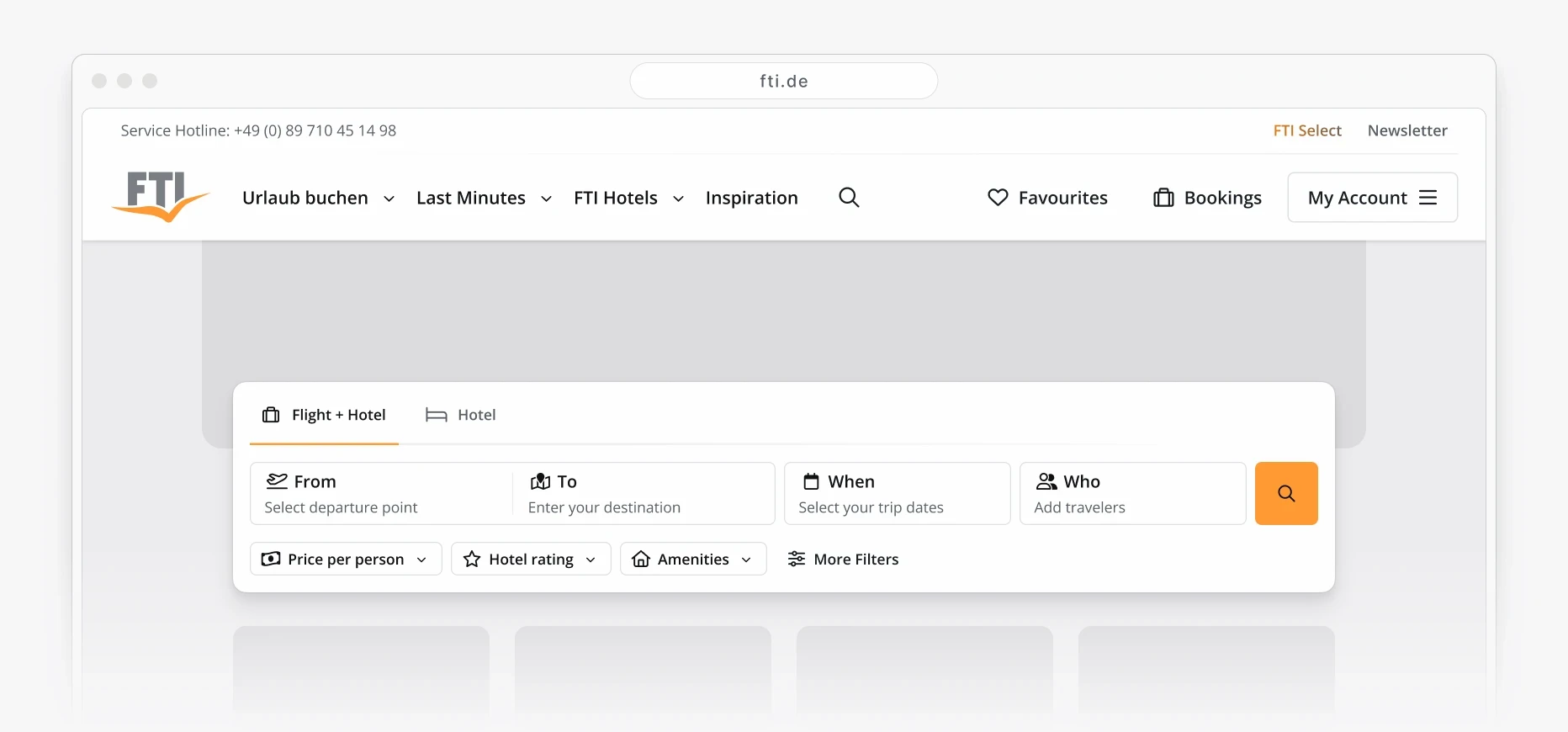Go to the Inspiration page
1568x732 pixels.
[752, 198]
